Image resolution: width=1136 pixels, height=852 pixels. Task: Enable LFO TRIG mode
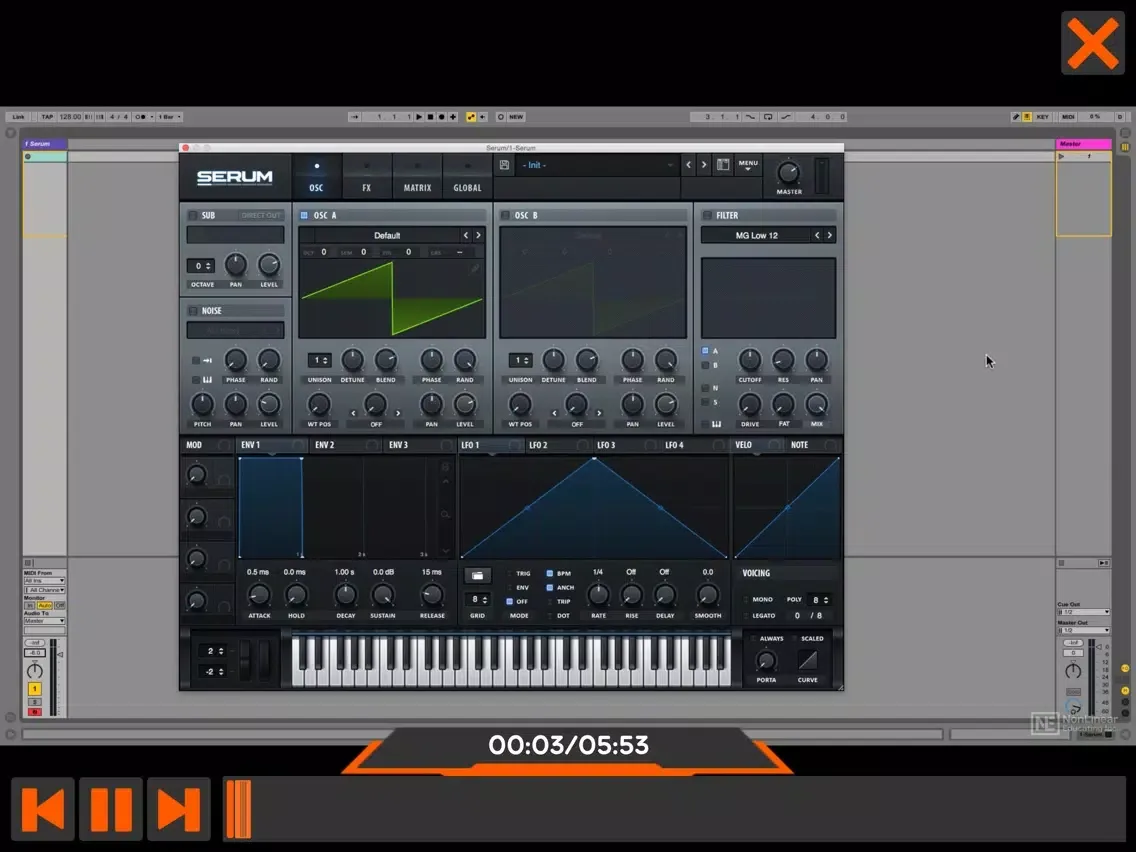(x=510, y=574)
